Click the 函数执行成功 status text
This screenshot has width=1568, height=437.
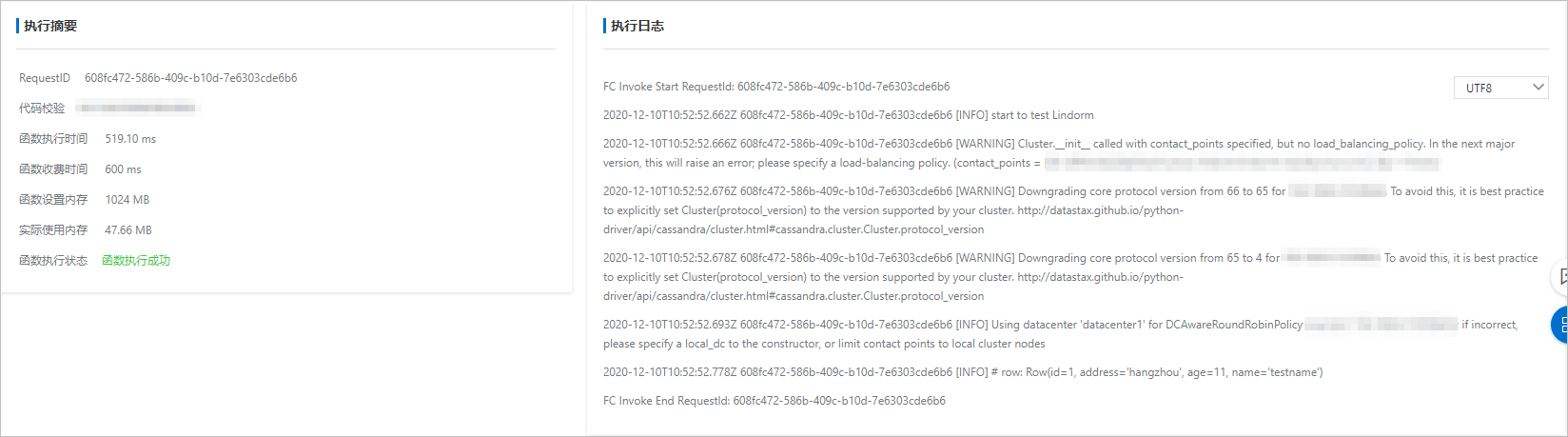pos(136,261)
